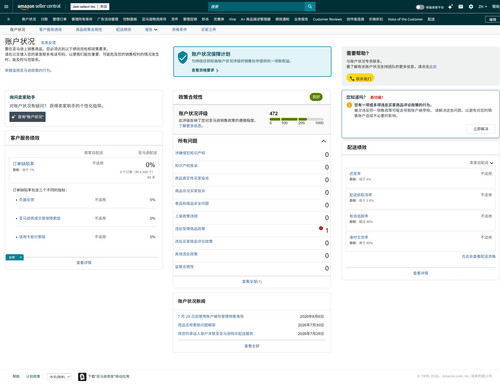Open the hamburger main menu icon
500x392 pixels.
click(6, 6)
